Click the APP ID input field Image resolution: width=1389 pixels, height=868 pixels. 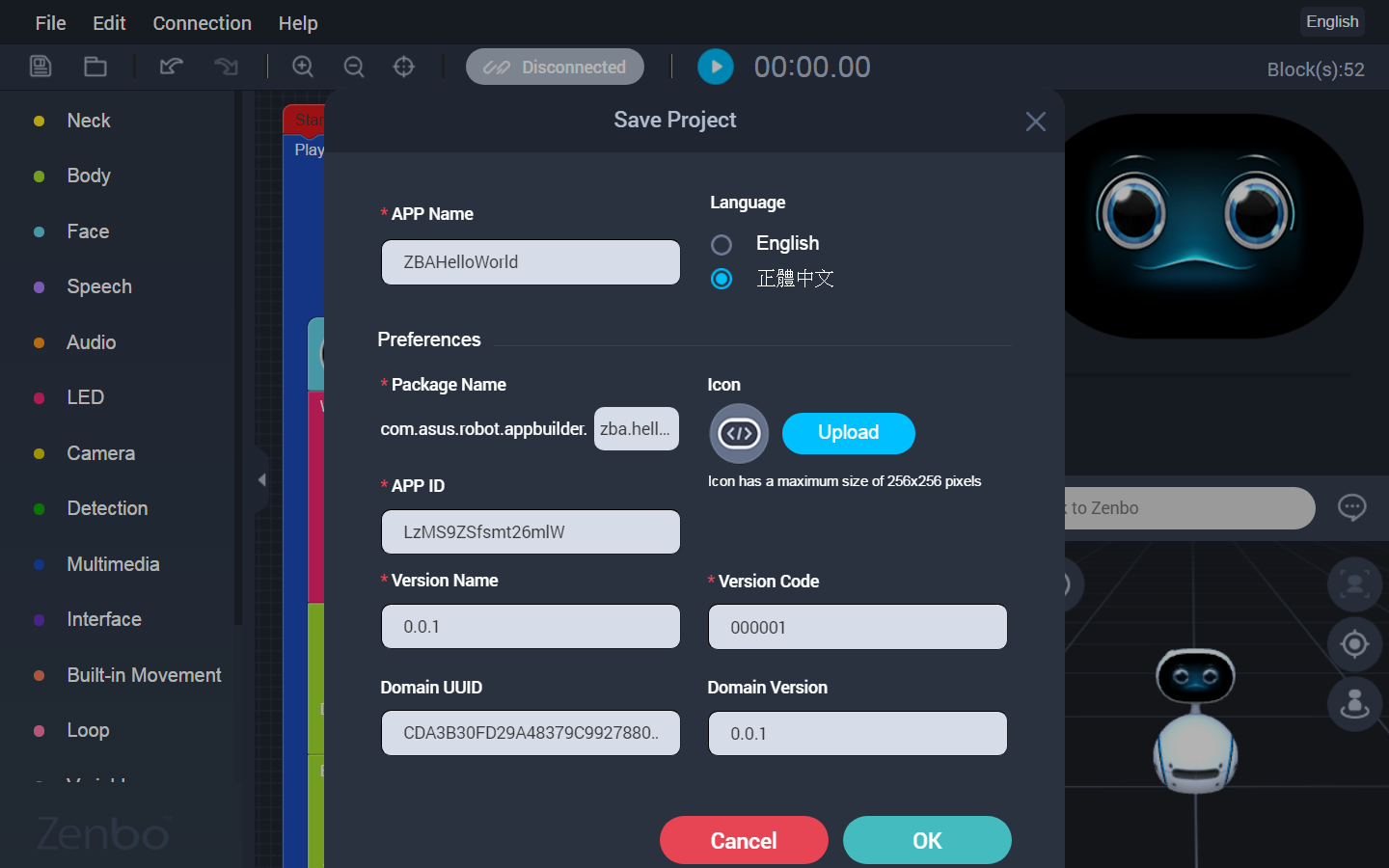[x=531, y=531]
